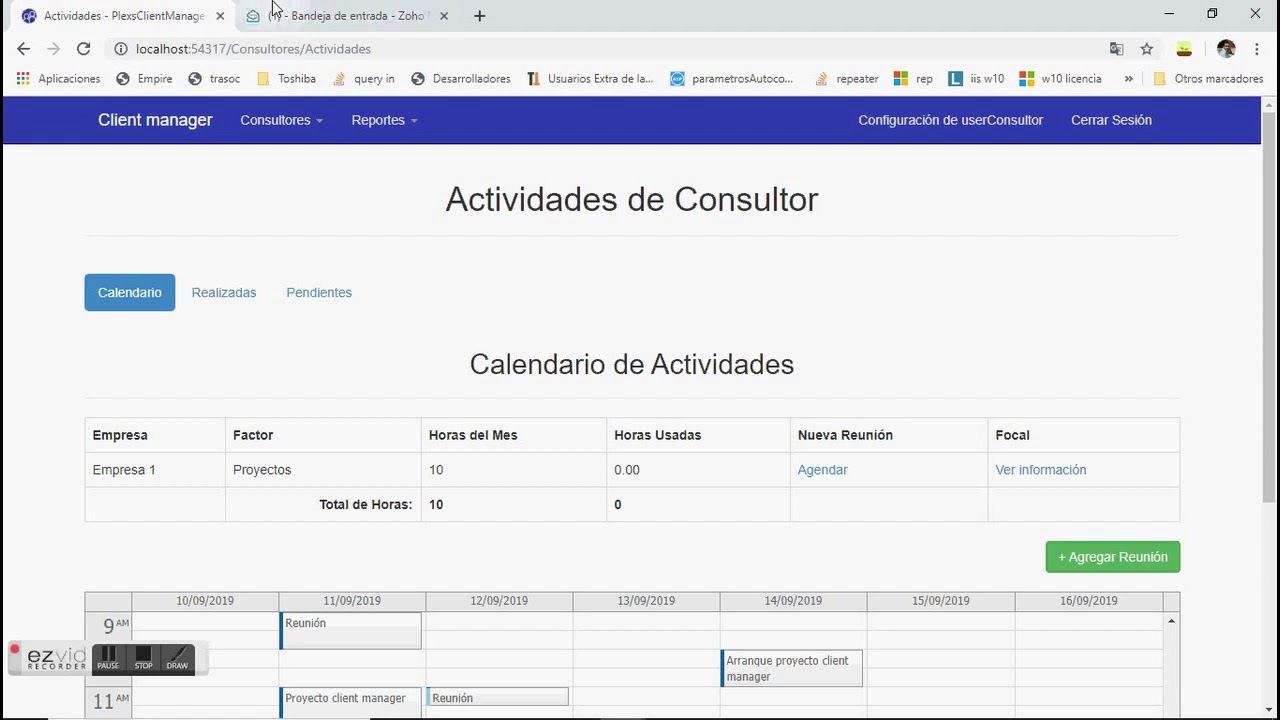Expand the Reportes dropdown menu
Image resolution: width=1280 pixels, height=720 pixels.
384,120
